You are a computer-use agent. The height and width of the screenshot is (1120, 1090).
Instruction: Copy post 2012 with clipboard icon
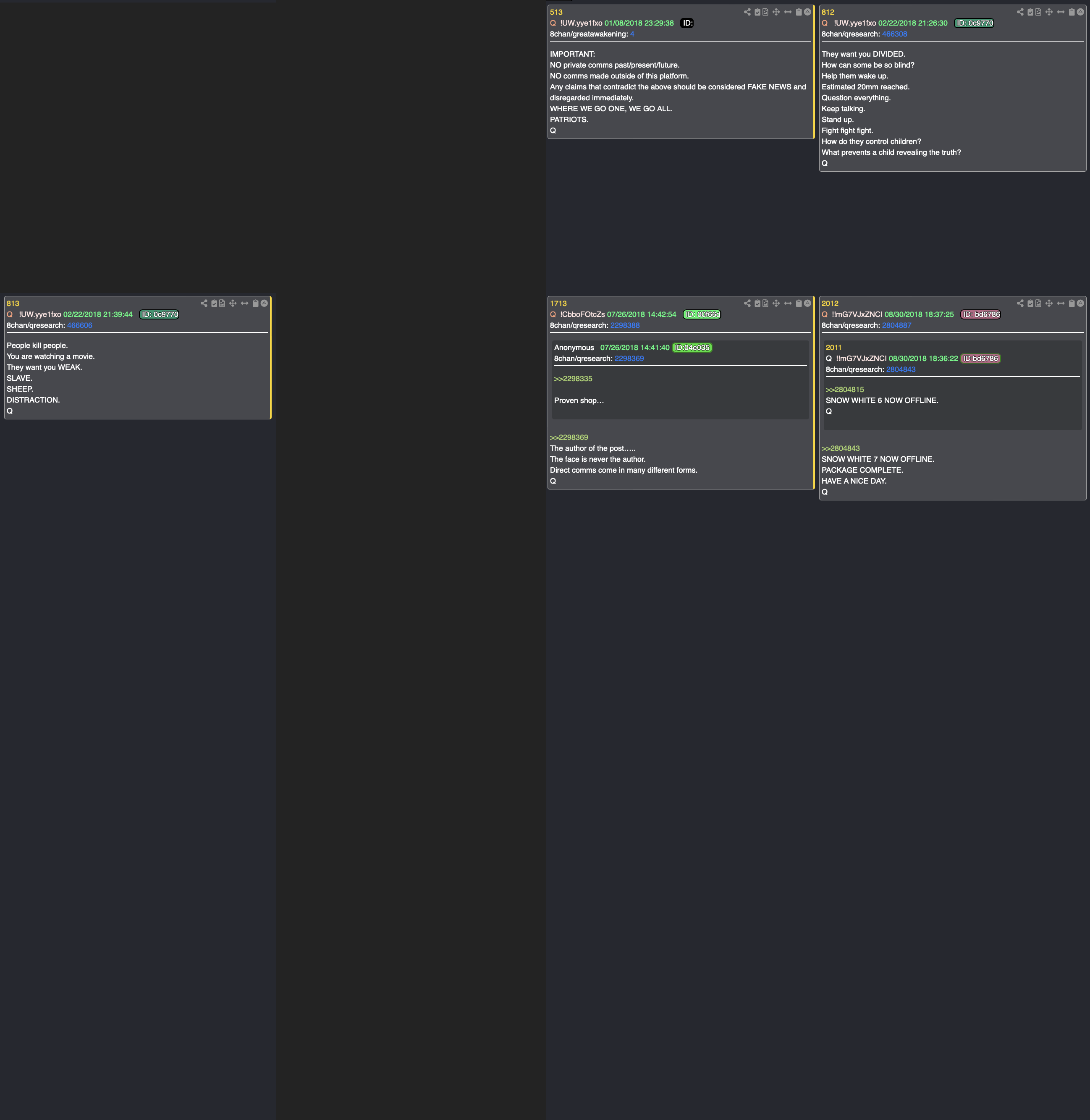point(1072,304)
